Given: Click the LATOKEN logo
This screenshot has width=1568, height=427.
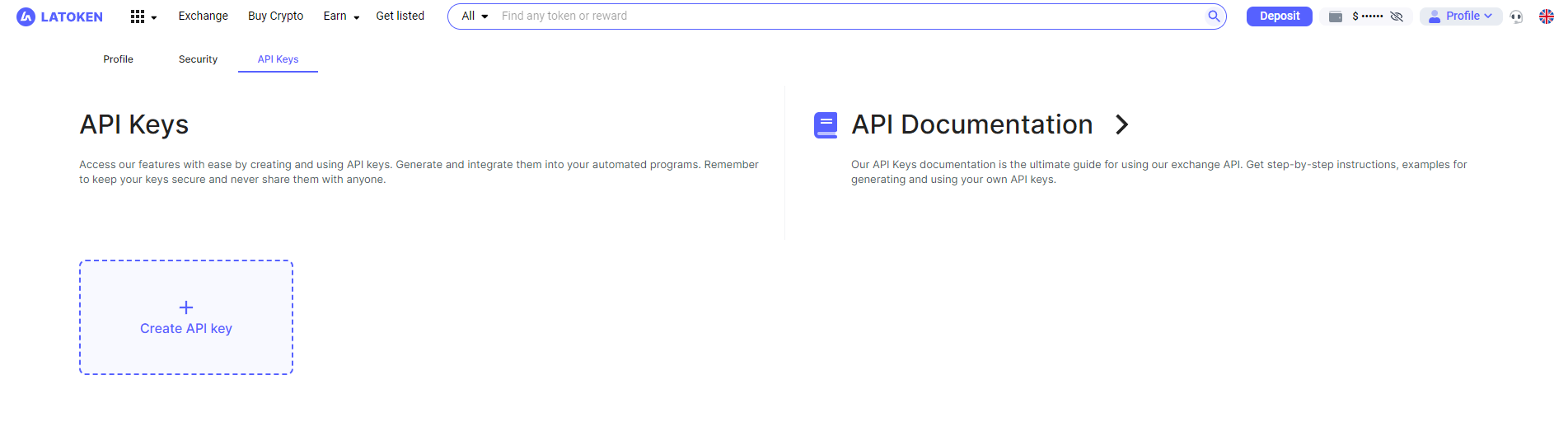Looking at the screenshot, I should (x=59, y=16).
